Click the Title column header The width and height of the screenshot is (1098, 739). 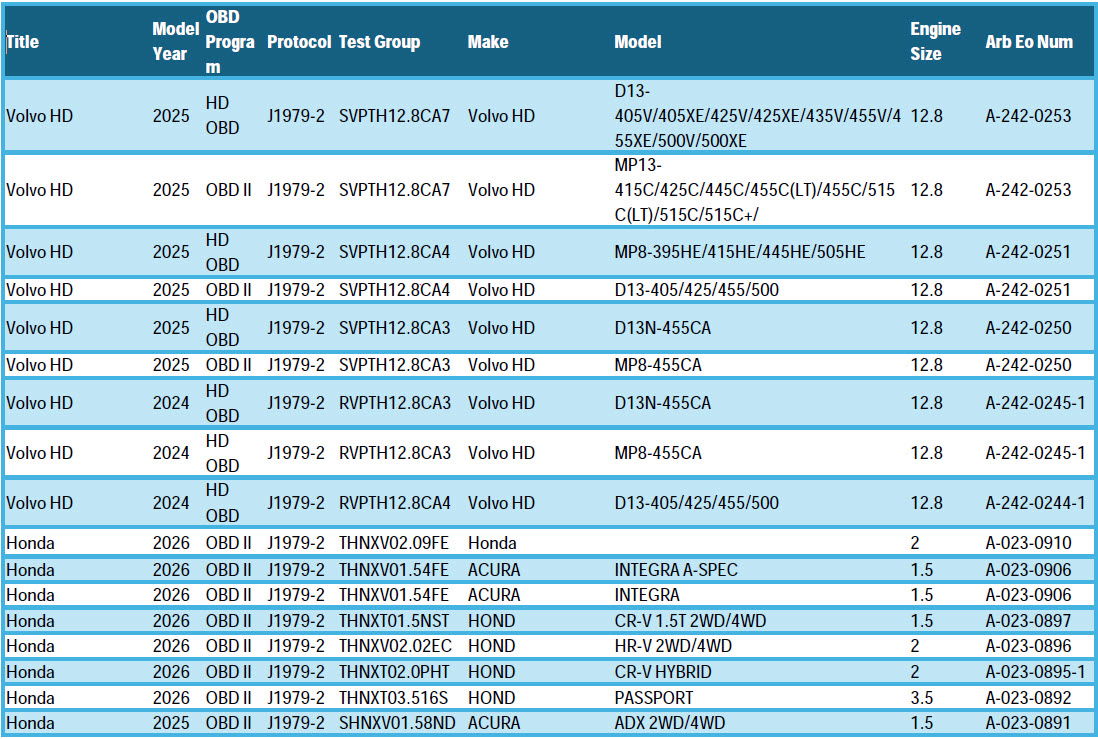(23, 42)
